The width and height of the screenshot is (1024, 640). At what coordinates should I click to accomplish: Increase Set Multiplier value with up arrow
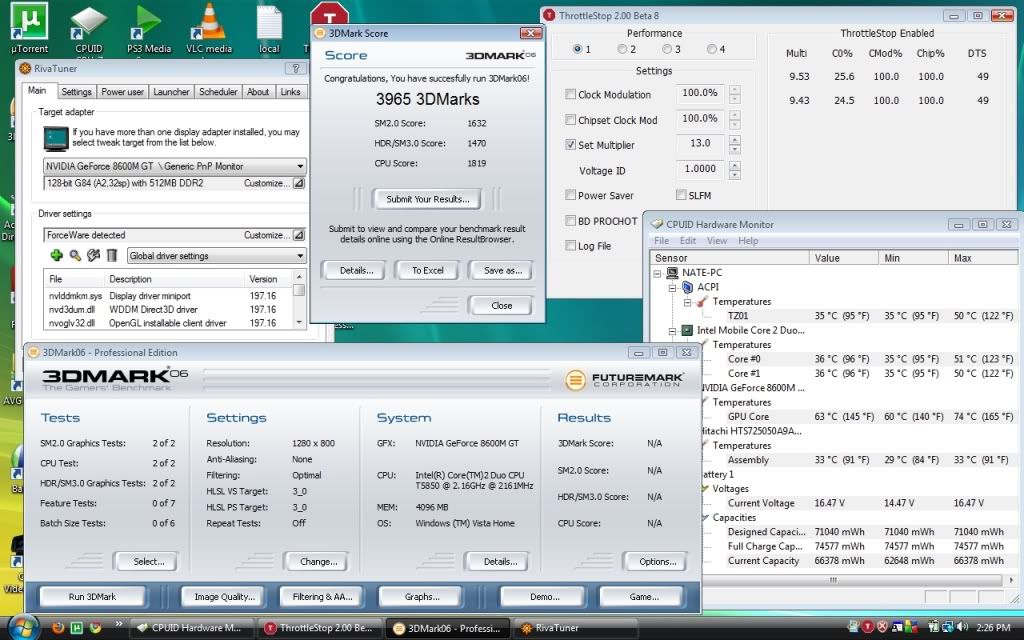pyautogui.click(x=735, y=140)
